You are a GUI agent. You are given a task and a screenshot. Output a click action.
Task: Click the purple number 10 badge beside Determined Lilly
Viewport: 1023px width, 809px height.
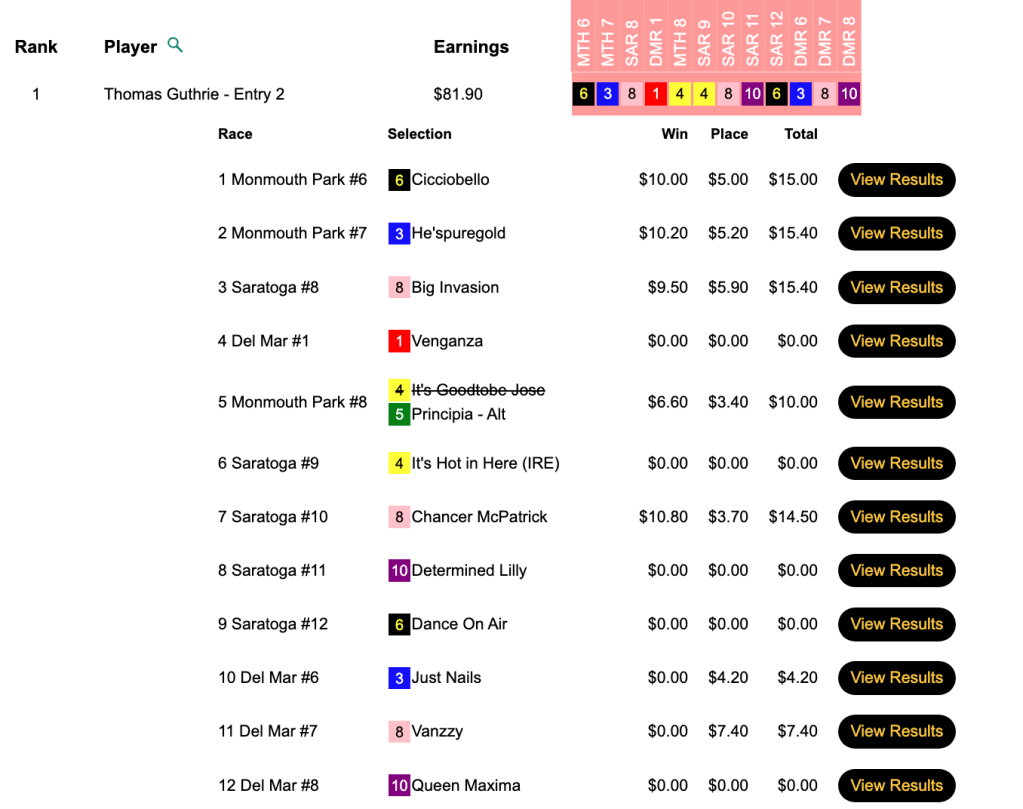[x=399, y=571]
